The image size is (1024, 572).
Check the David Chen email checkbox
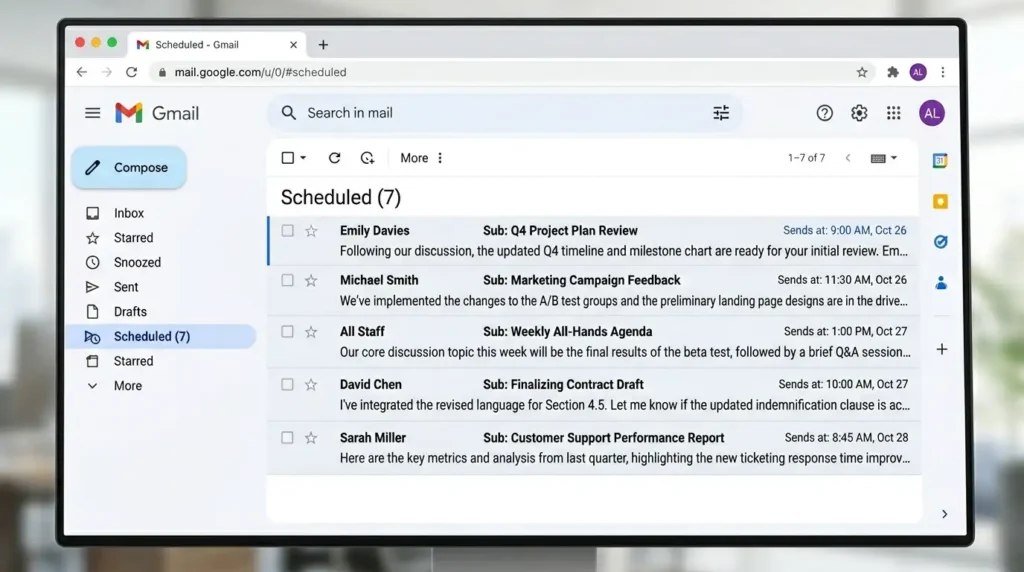pos(287,385)
